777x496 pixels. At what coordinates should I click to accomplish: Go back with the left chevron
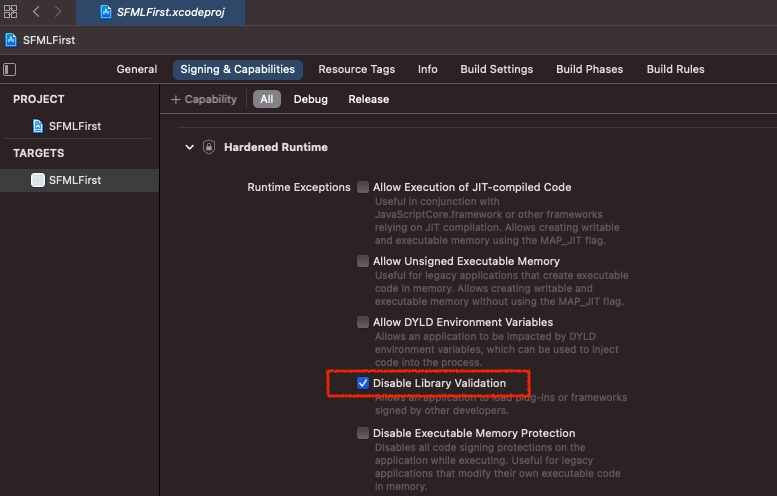[36, 11]
